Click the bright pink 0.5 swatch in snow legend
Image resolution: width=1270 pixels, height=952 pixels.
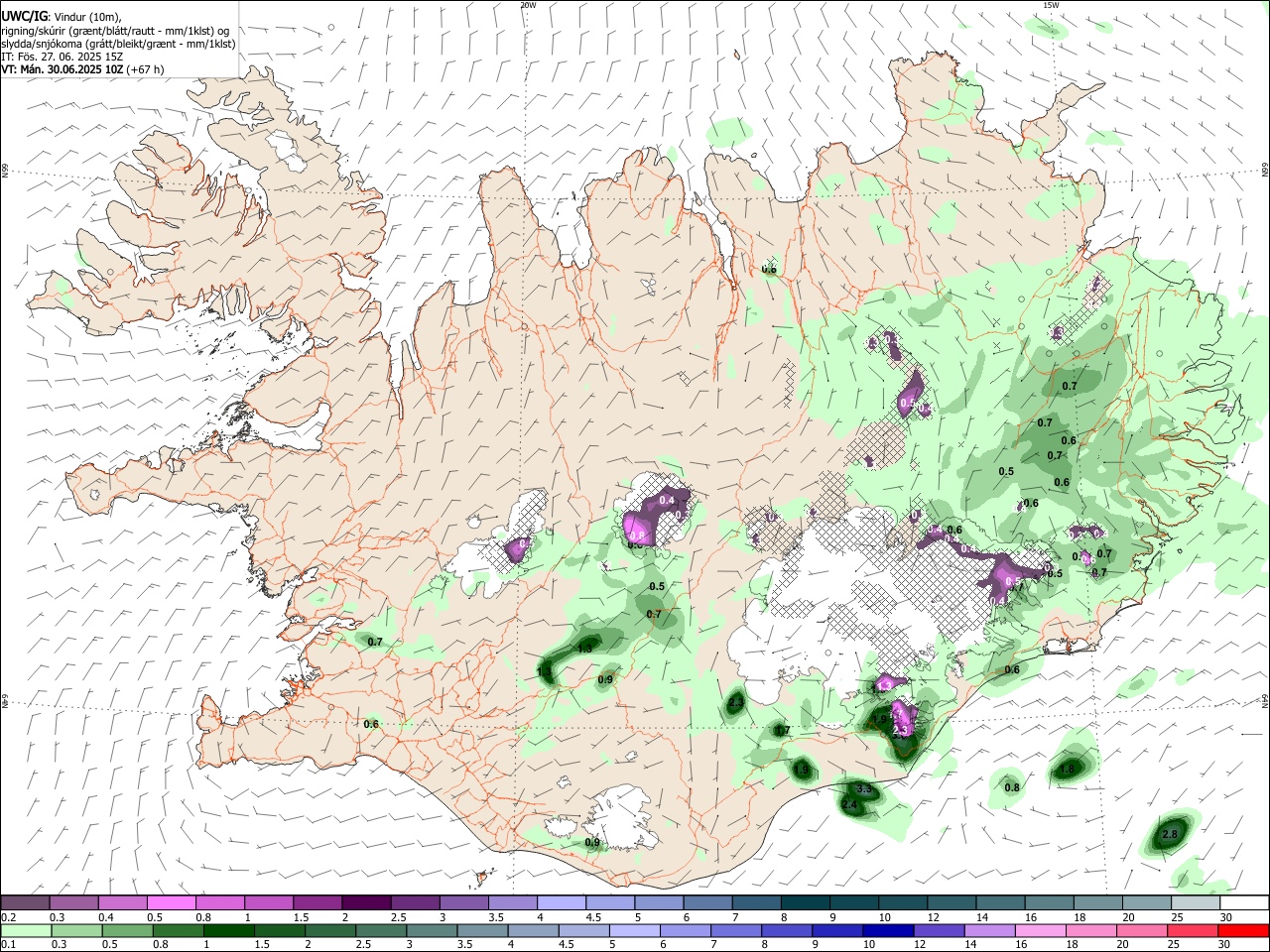(x=171, y=902)
